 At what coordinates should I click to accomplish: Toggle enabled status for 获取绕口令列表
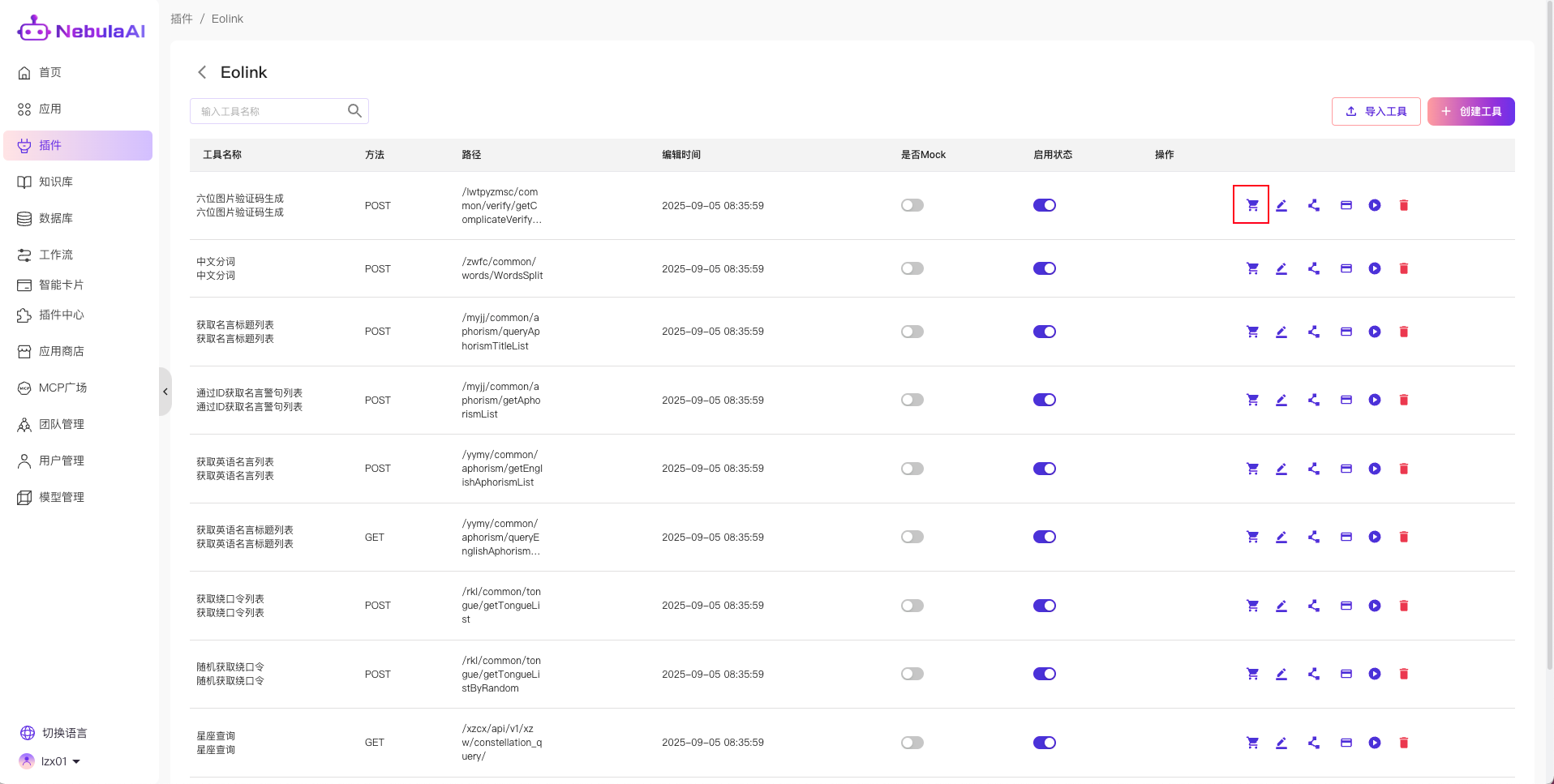click(x=1045, y=606)
